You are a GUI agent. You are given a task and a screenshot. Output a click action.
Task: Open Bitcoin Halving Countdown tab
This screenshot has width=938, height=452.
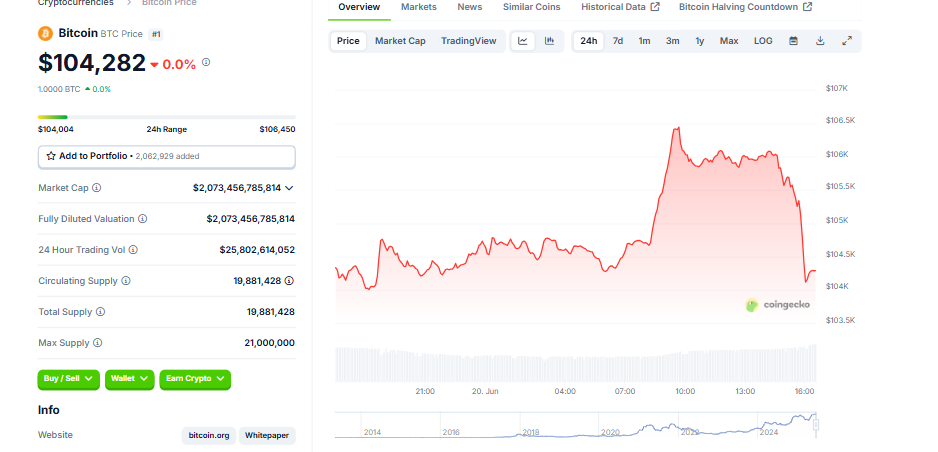(x=745, y=7)
